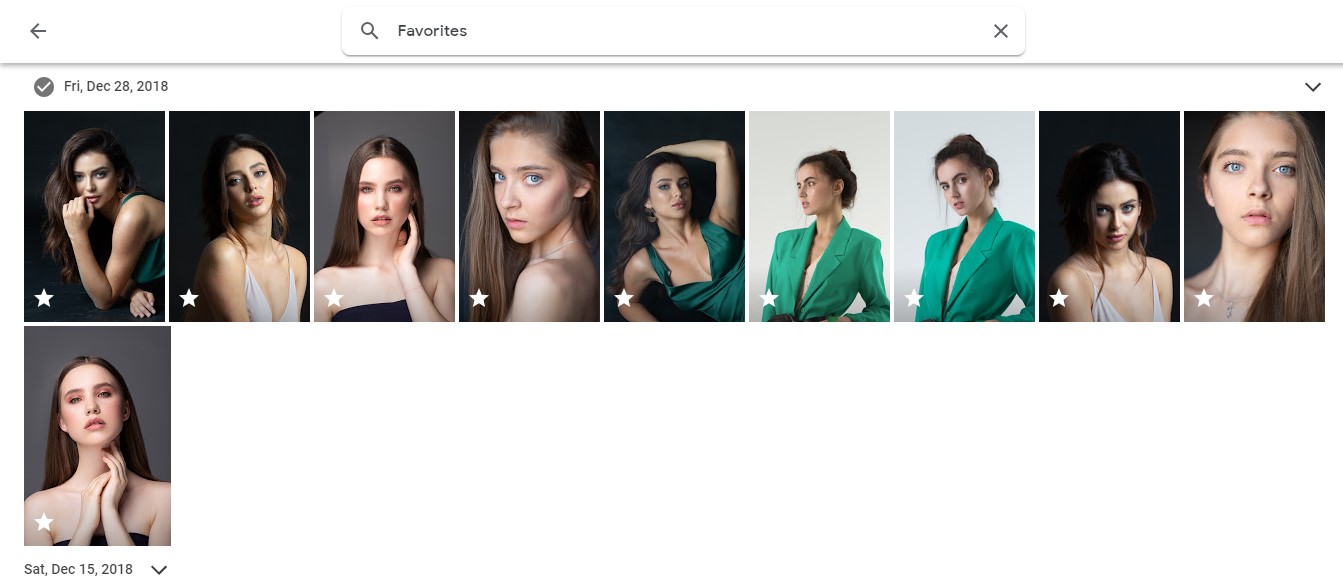Click star on green dress photo
This screenshot has height=587, width=1343.
pyautogui.click(x=624, y=298)
